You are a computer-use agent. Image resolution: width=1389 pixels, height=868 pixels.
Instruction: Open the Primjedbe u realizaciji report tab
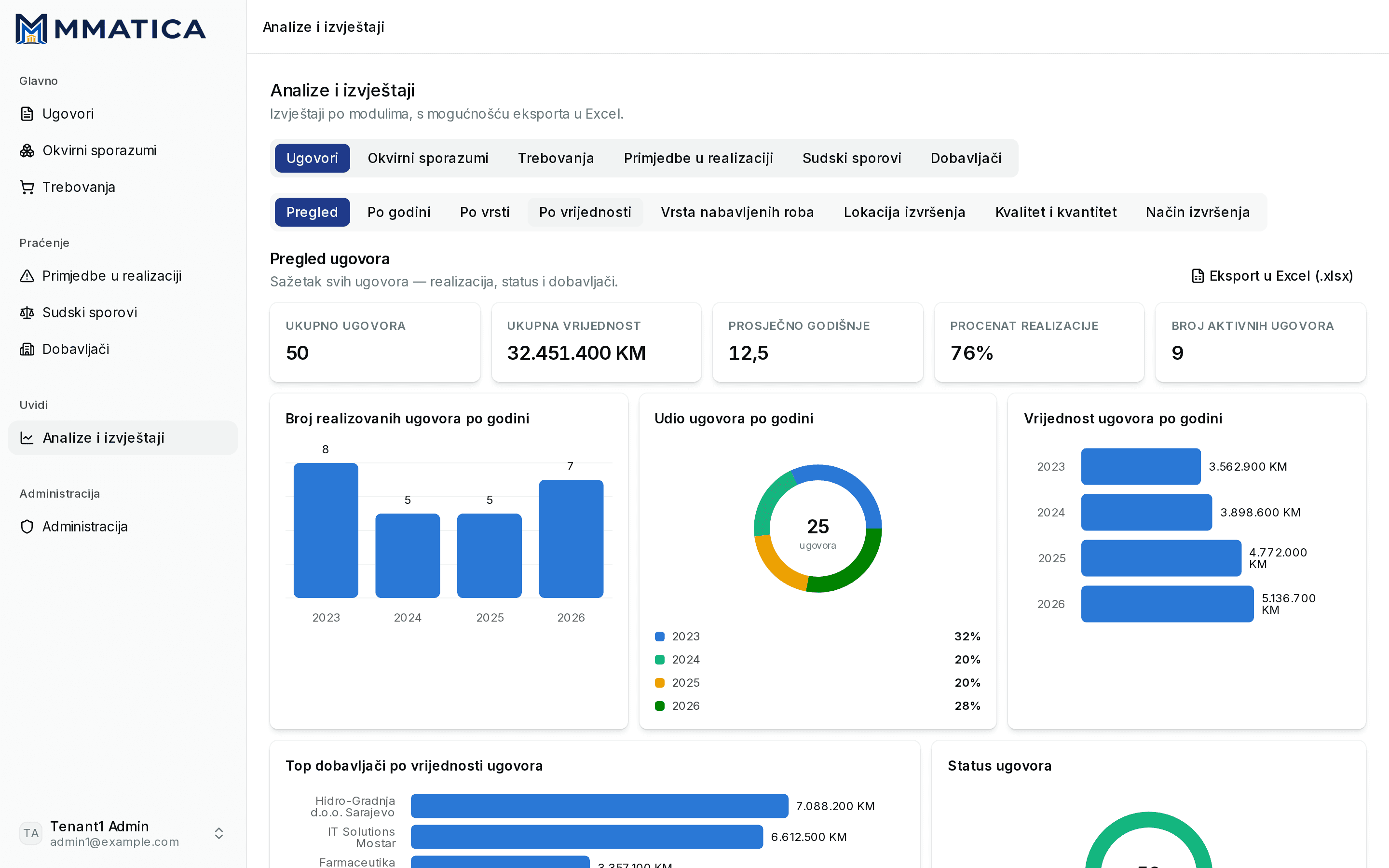tap(698, 158)
